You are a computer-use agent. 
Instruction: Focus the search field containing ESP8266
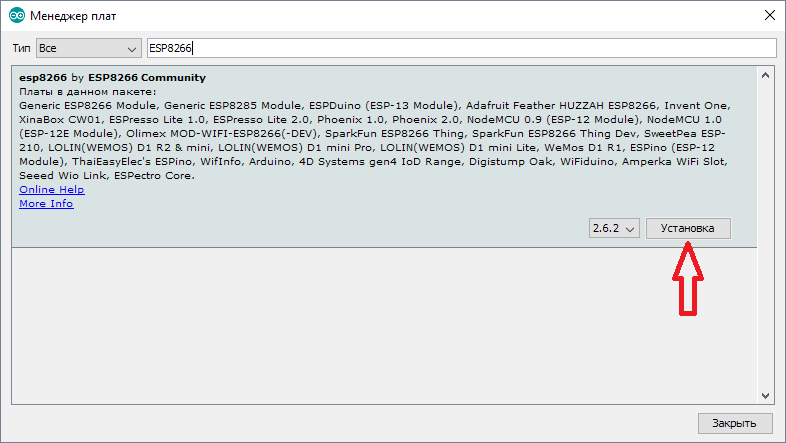point(461,48)
